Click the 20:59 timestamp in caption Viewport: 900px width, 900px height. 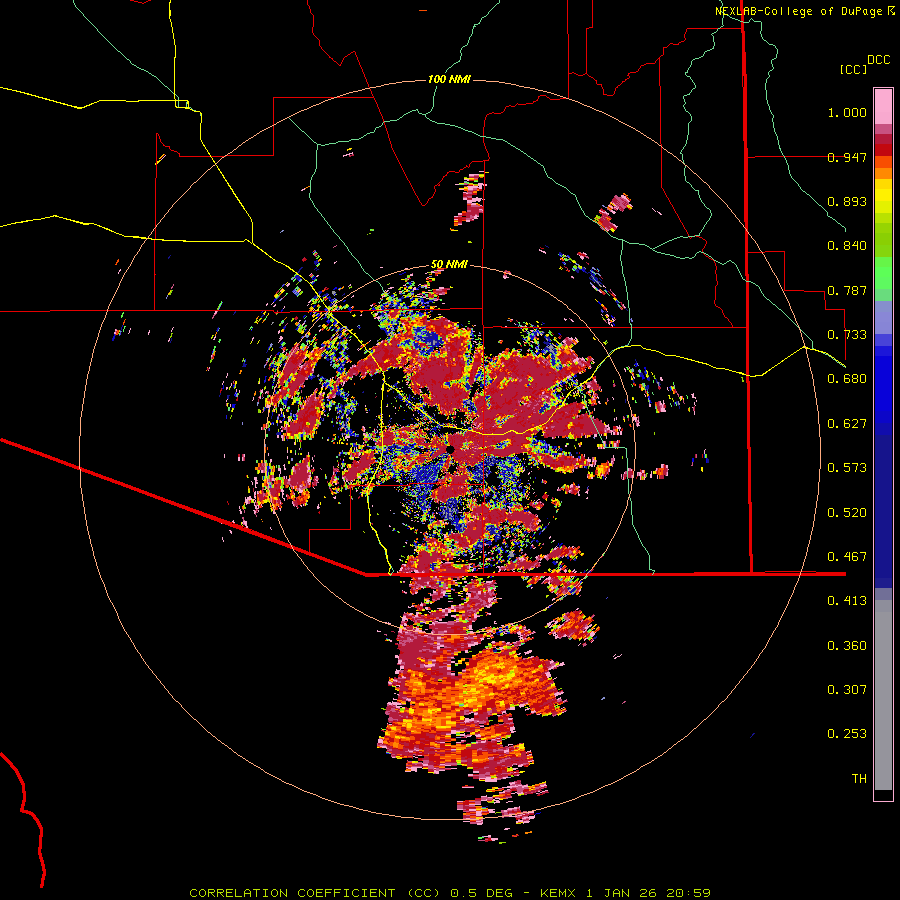688,893
